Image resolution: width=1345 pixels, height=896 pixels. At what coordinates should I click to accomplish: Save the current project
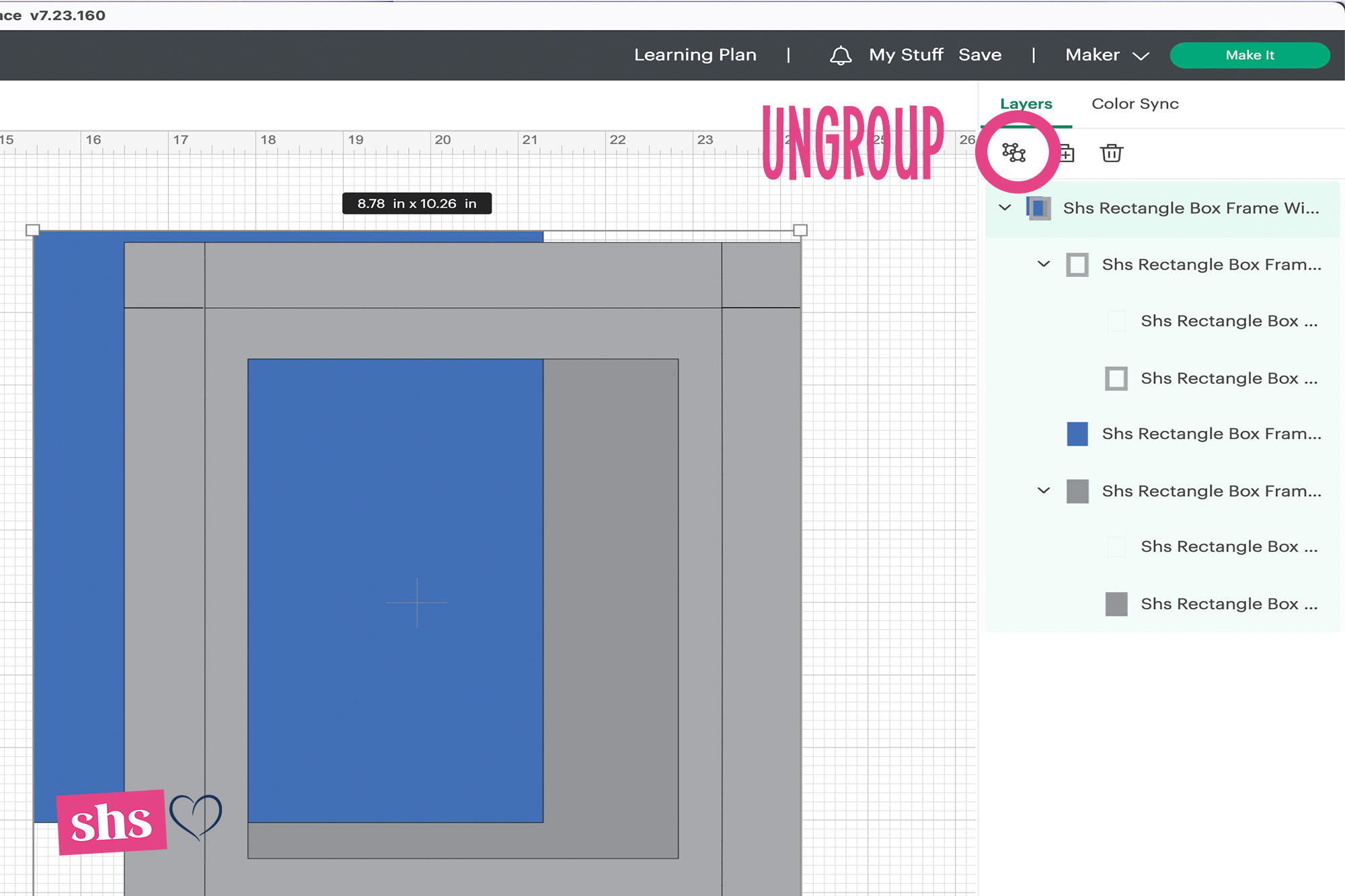point(980,55)
